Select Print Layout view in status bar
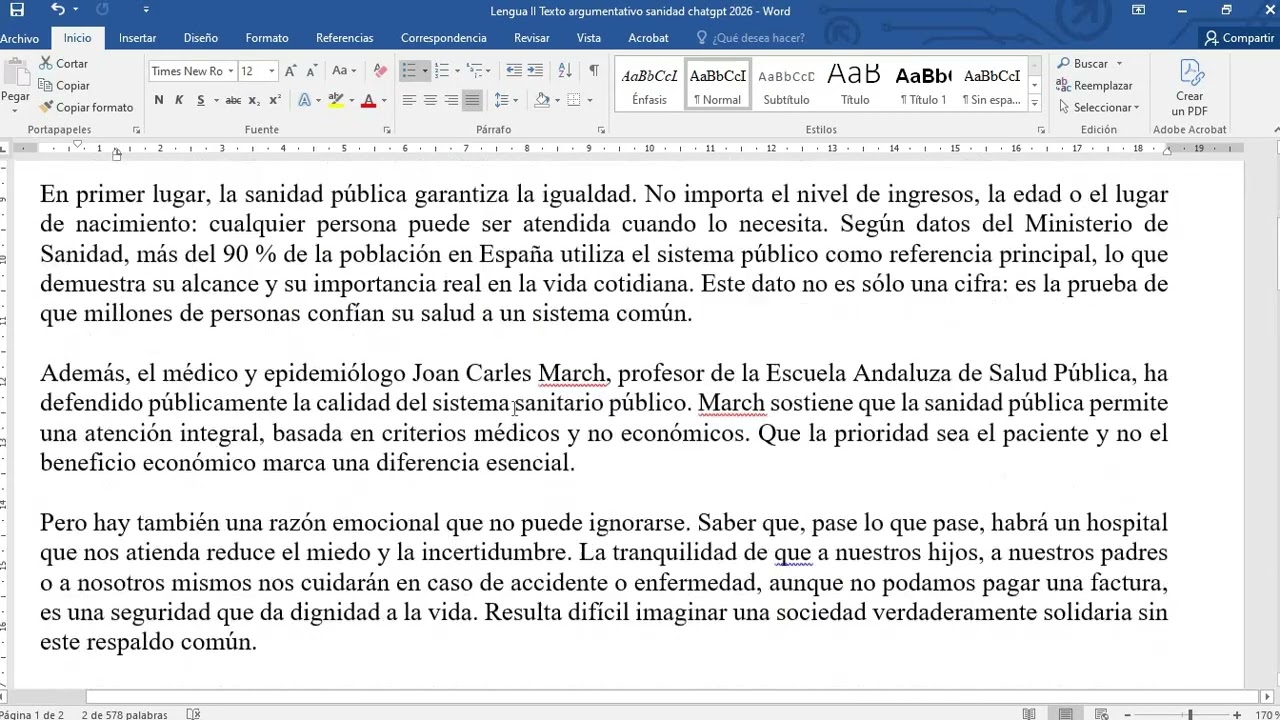The width and height of the screenshot is (1280, 720). point(1066,714)
